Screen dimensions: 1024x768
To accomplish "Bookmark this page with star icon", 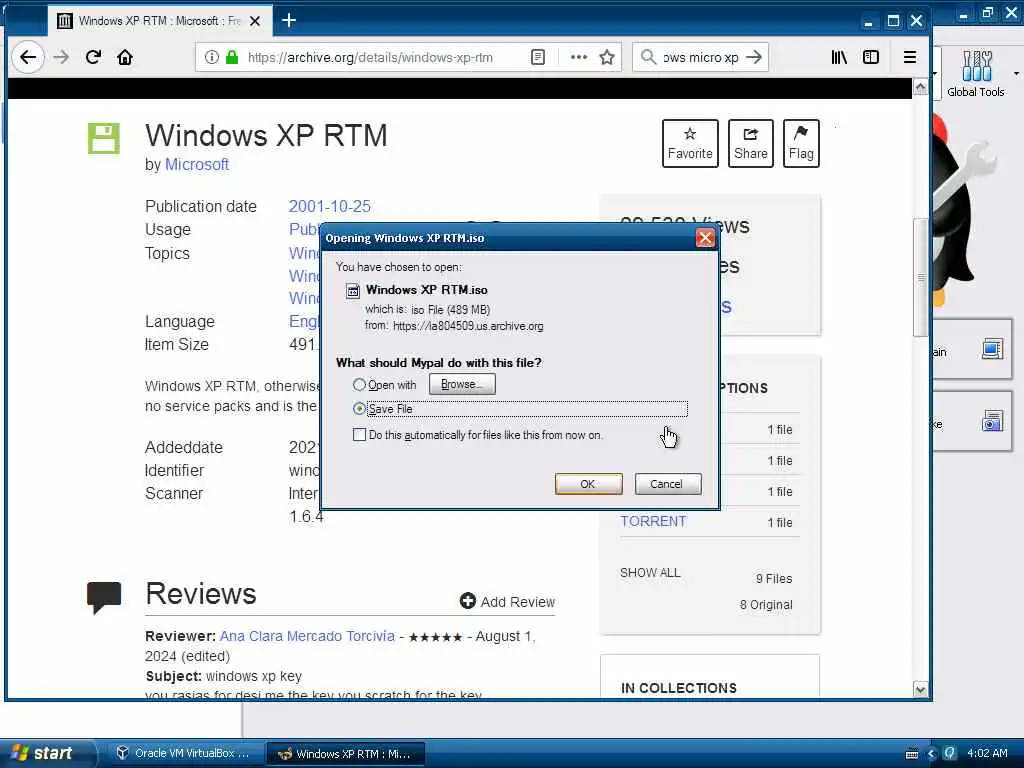I will (x=607, y=57).
